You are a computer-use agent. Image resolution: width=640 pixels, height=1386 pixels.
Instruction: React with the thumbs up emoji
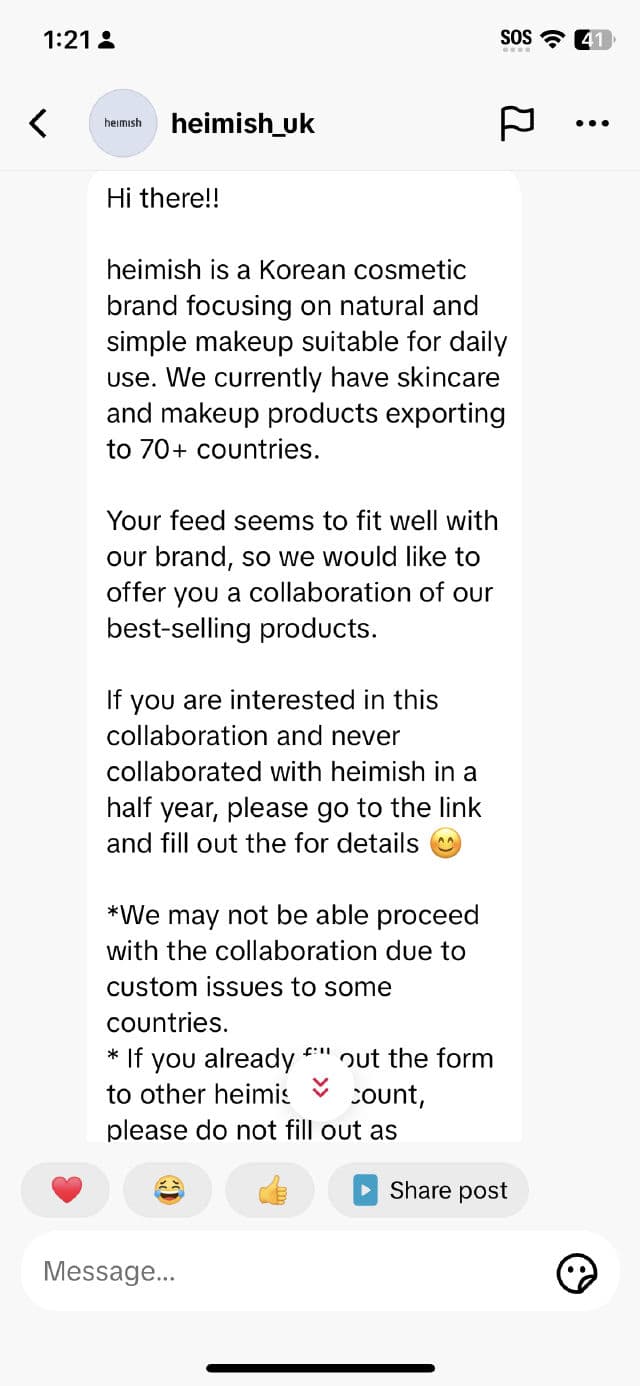point(271,1190)
